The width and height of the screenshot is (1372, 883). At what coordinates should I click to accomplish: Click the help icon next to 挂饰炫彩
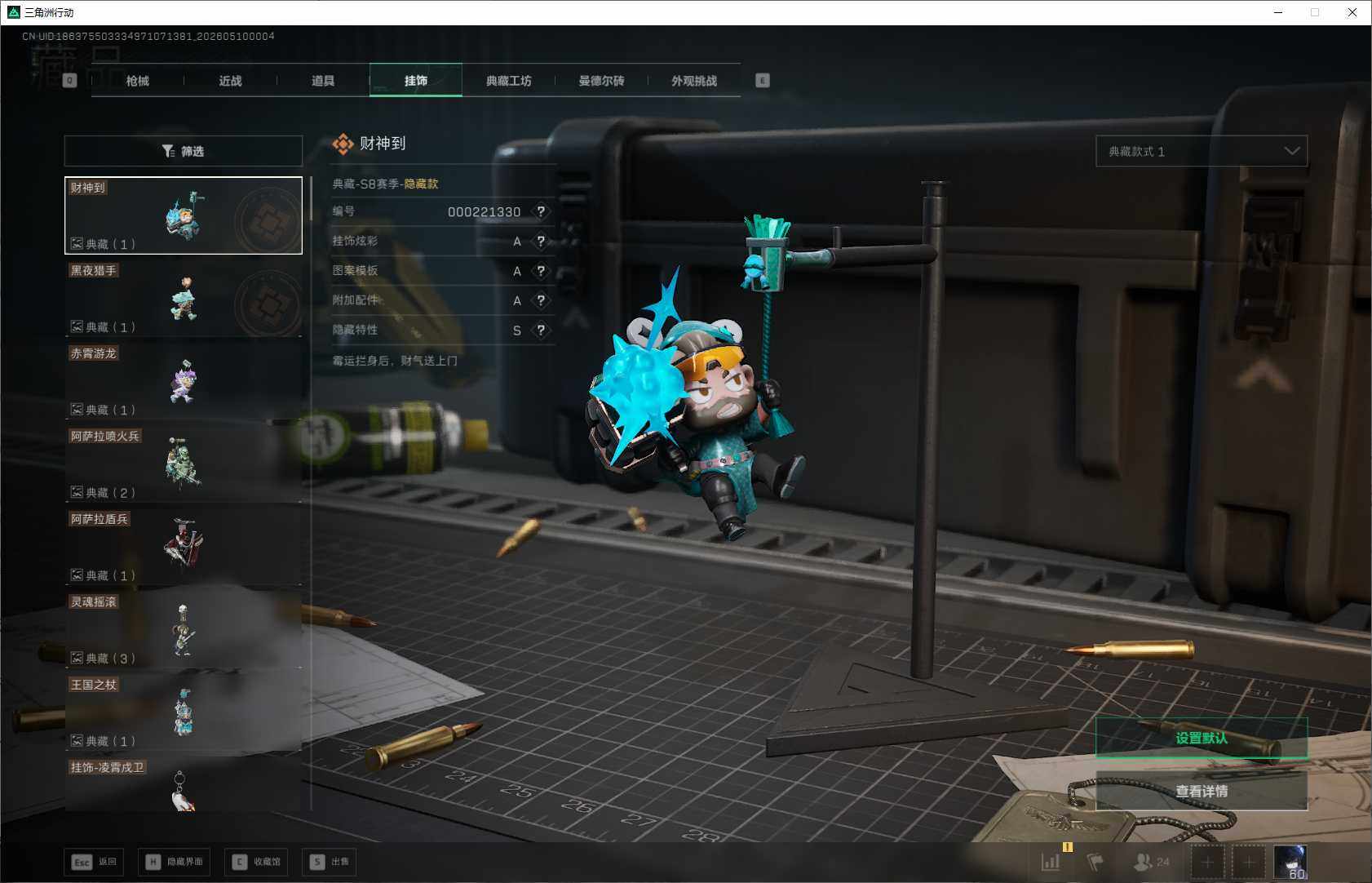coord(541,241)
